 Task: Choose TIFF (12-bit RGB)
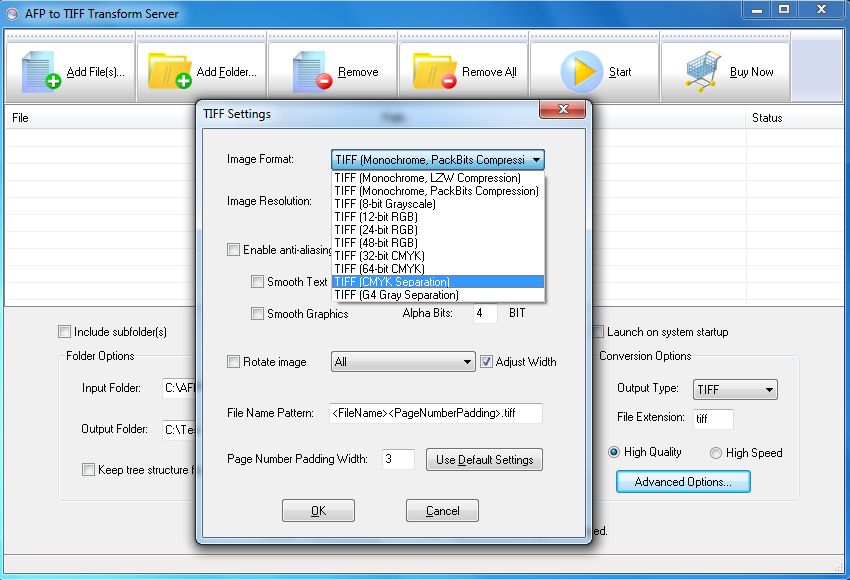tap(438, 217)
